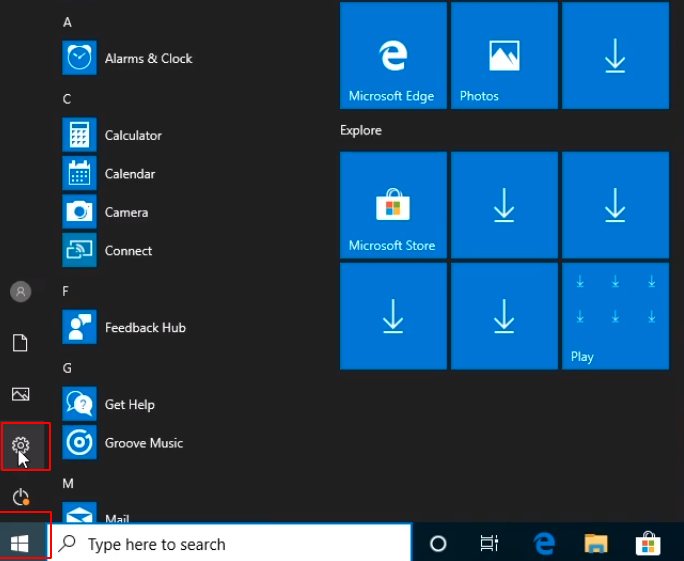Click the letter A group header
Image resolution: width=684 pixels, height=561 pixels.
point(67,22)
